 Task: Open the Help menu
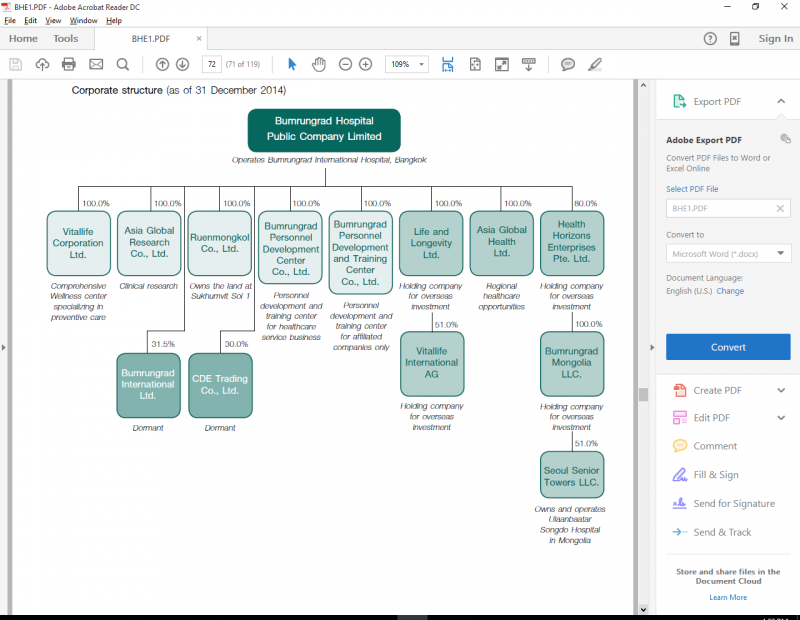tap(114, 20)
